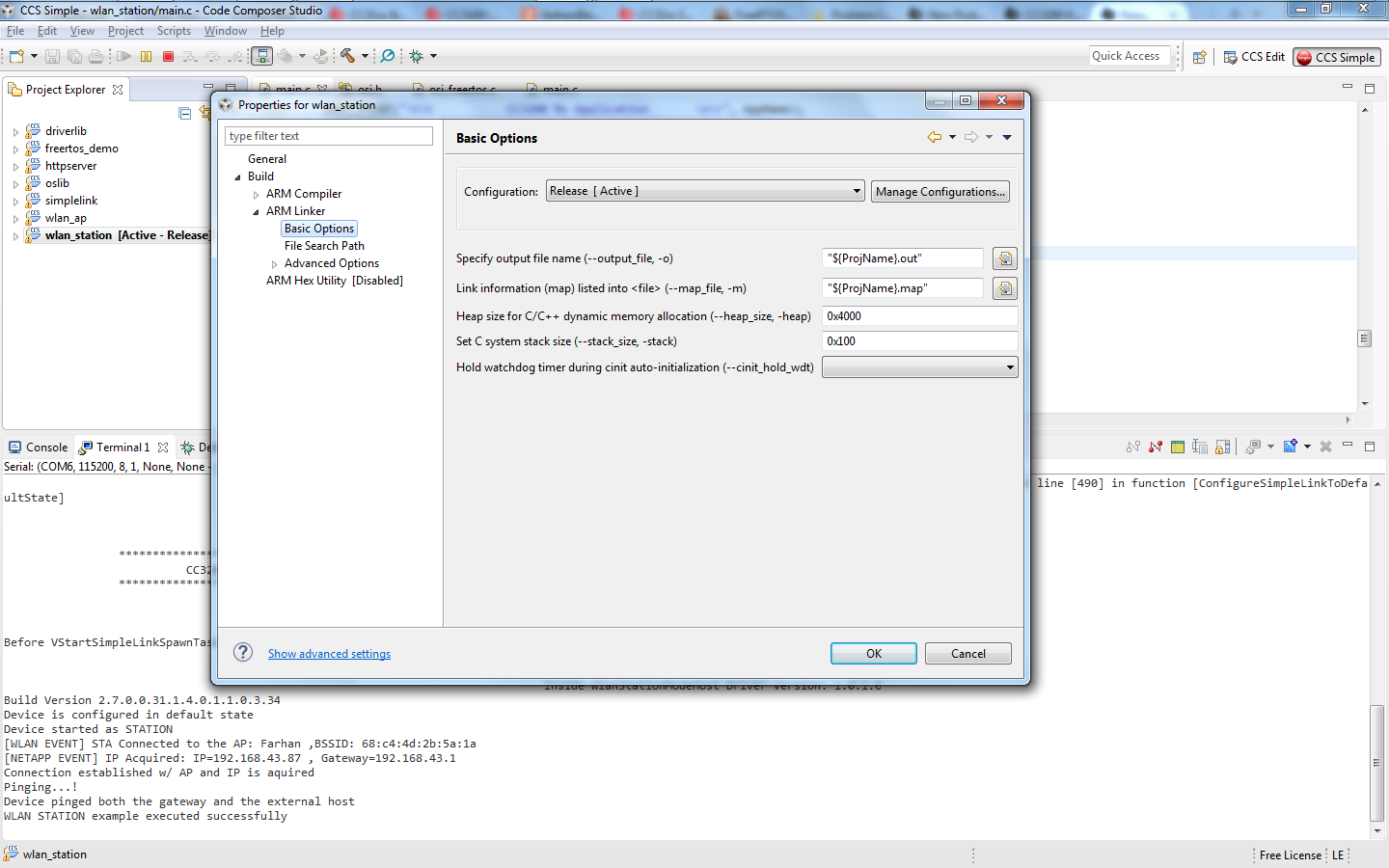Click the Print toolbar icon
1389x868 pixels.
[95, 56]
